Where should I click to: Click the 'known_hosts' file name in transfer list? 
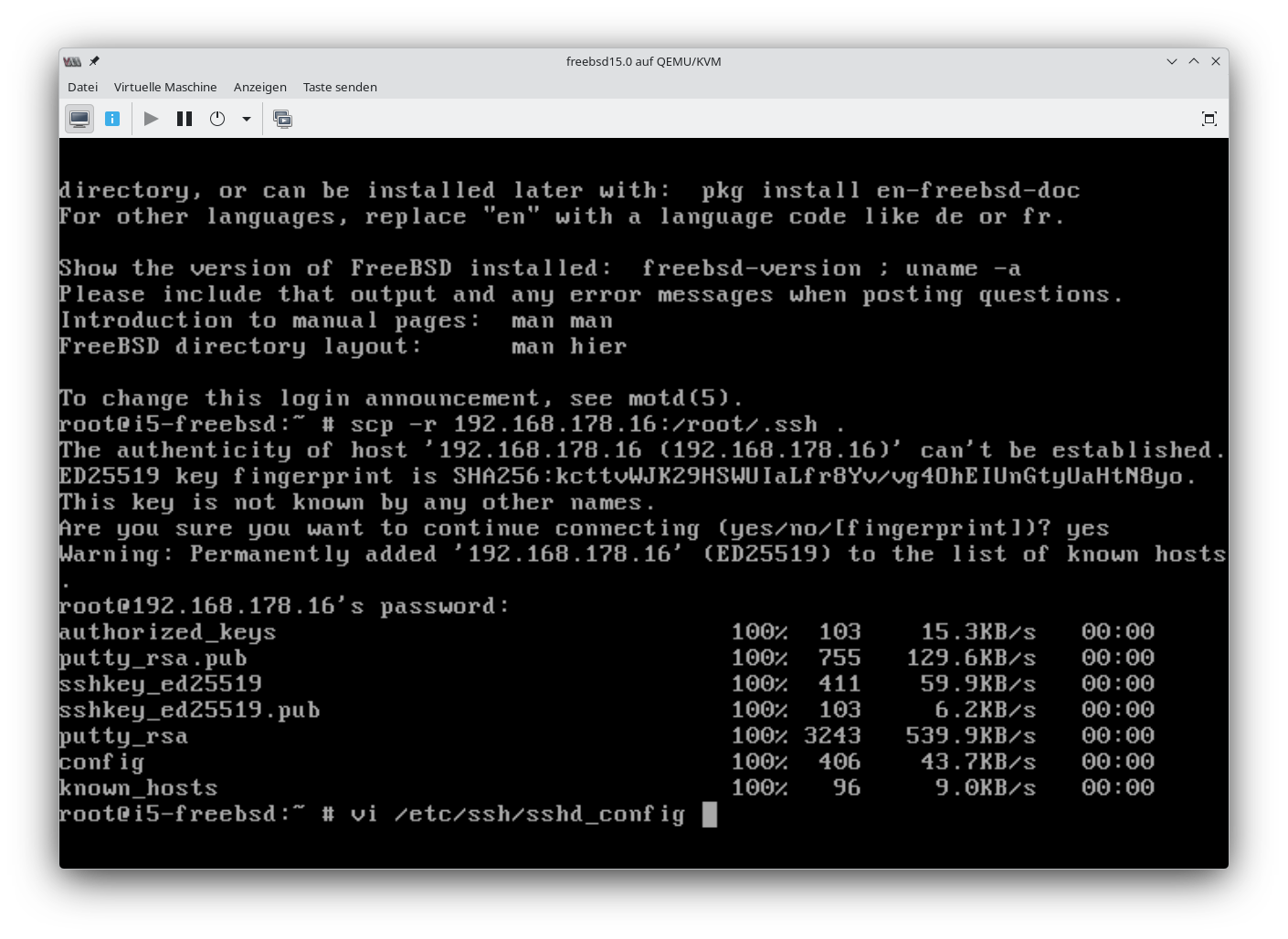138,788
